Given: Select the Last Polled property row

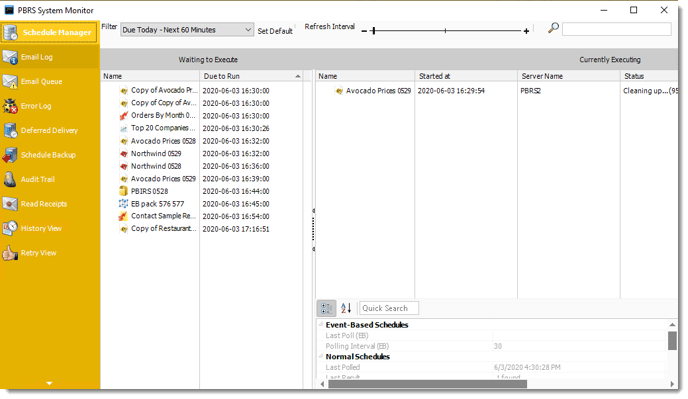Looking at the screenshot, I should [491, 367].
